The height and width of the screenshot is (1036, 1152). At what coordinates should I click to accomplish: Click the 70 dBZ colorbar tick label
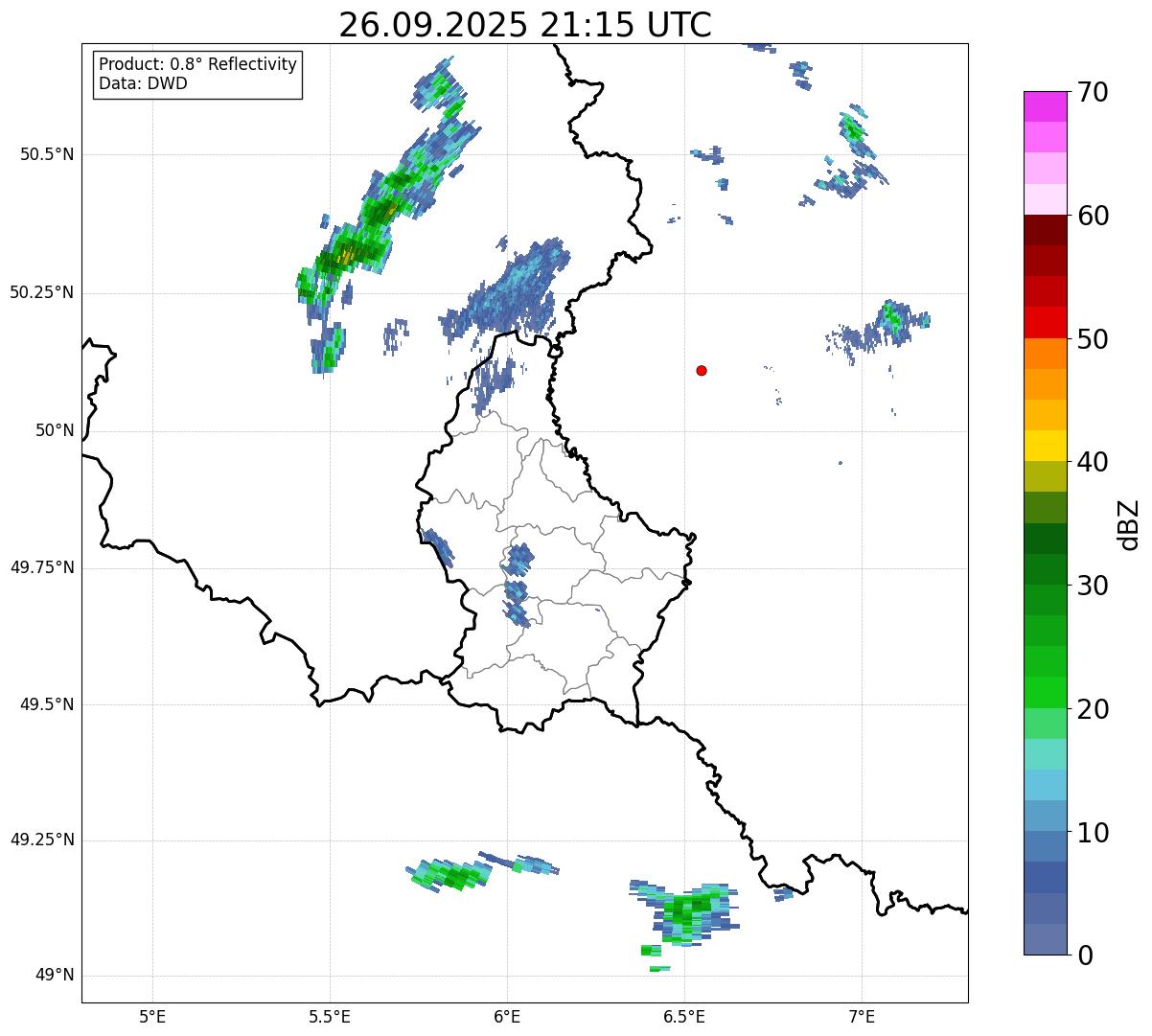tap(1094, 93)
